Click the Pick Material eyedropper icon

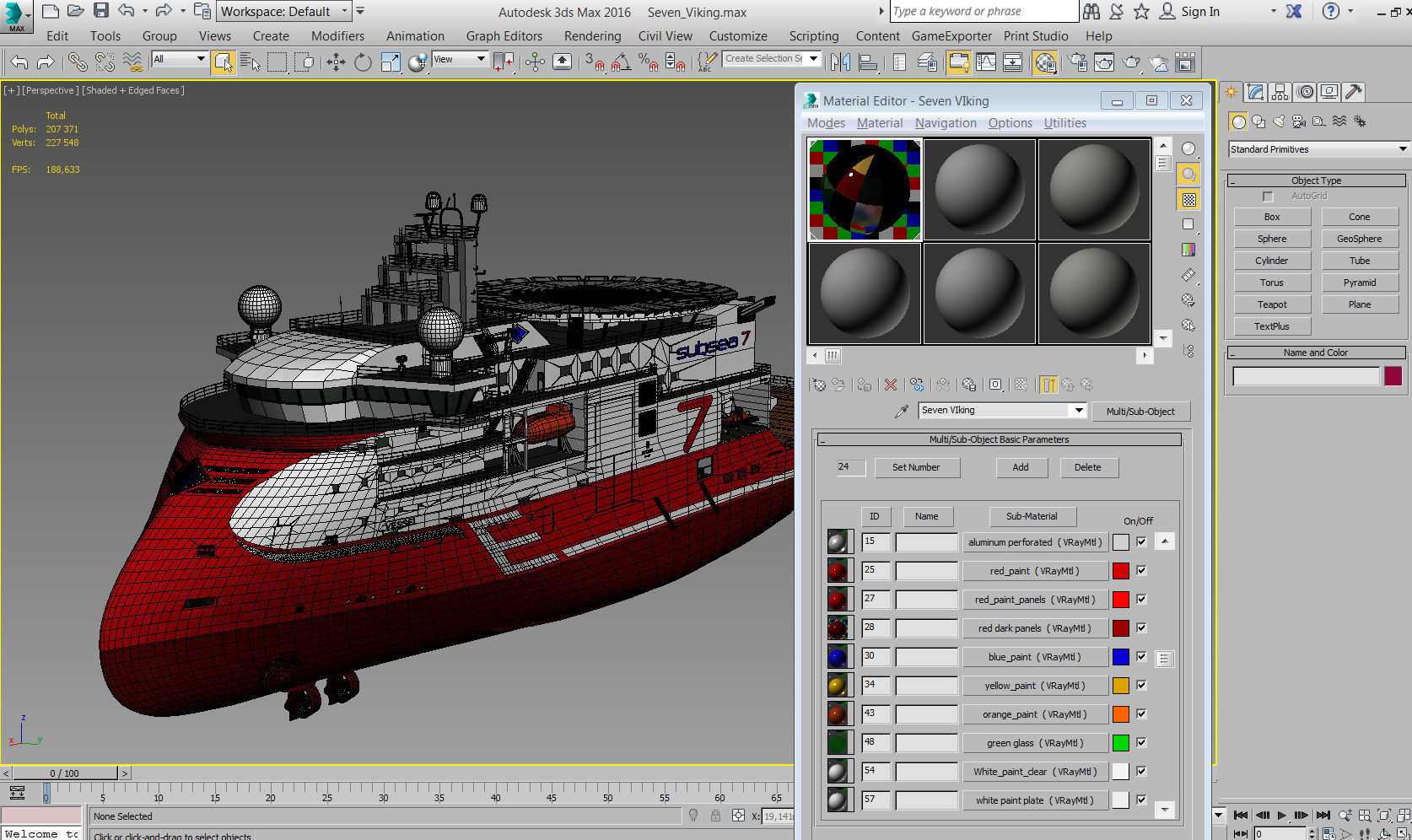pos(902,411)
